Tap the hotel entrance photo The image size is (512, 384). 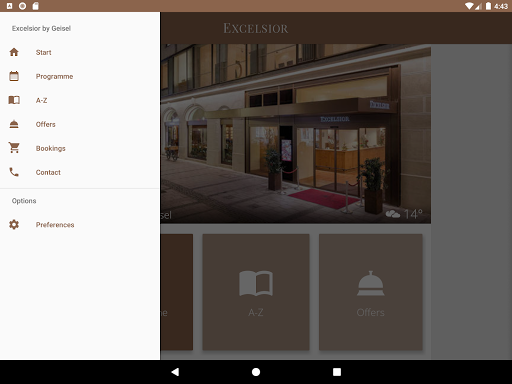(296, 133)
